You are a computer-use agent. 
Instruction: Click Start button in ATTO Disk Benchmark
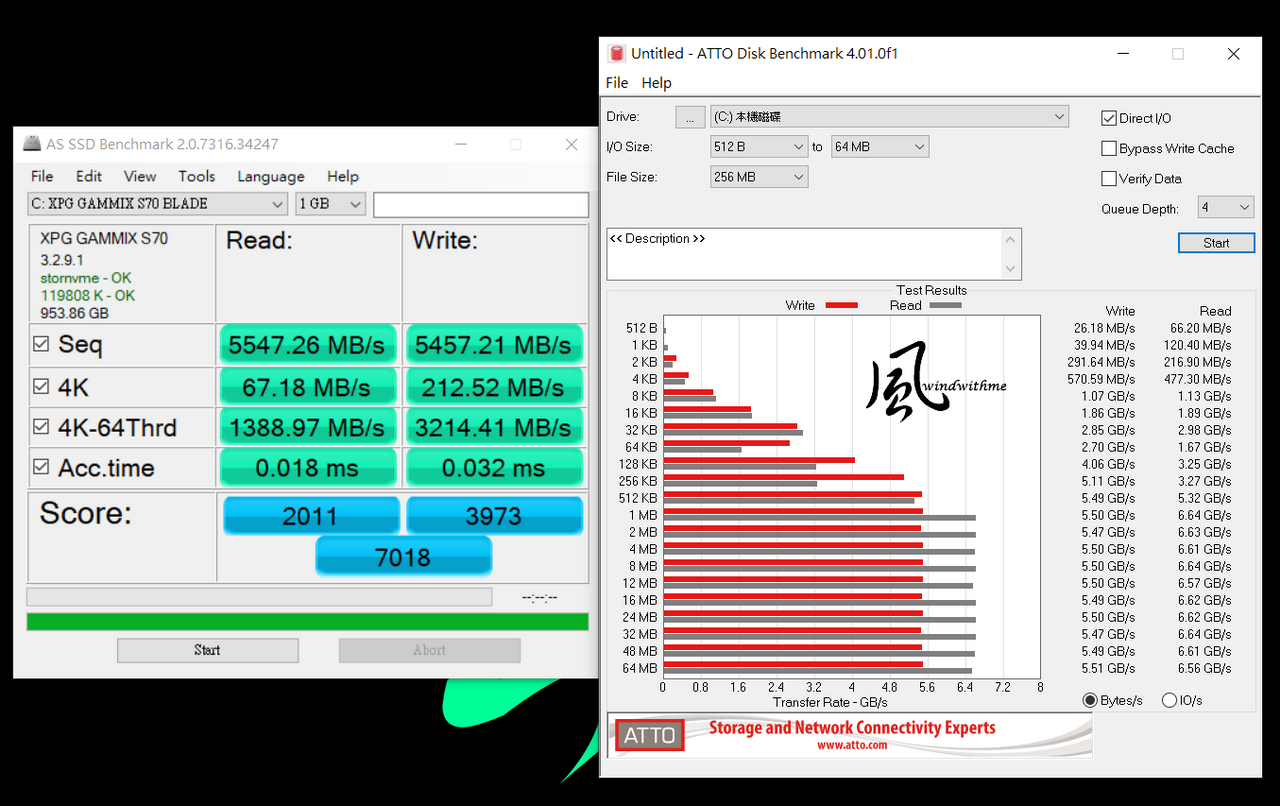point(1216,243)
